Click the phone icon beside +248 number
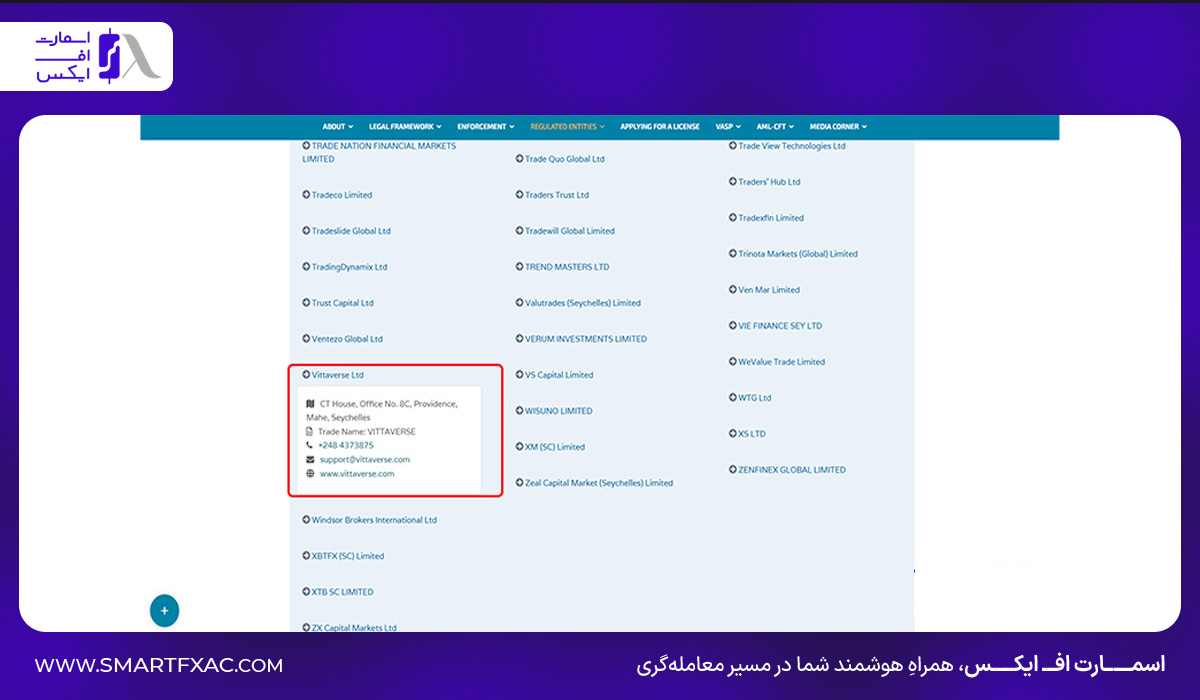 [x=310, y=446]
